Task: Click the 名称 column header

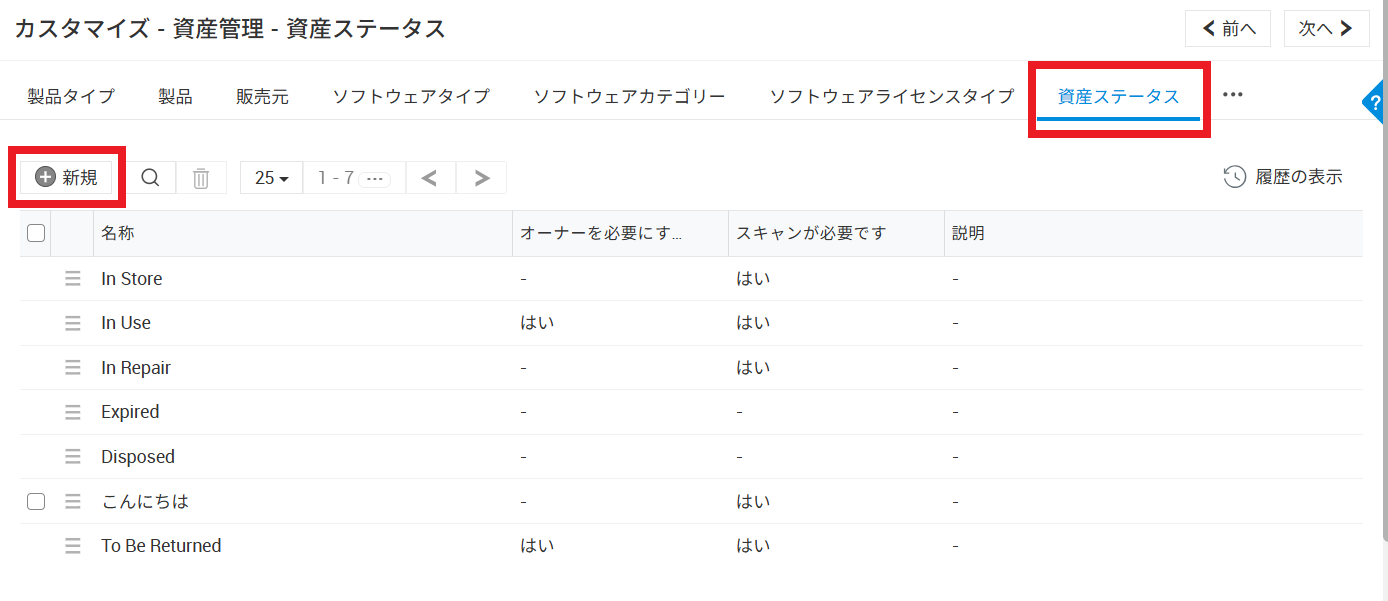Action: [118, 233]
